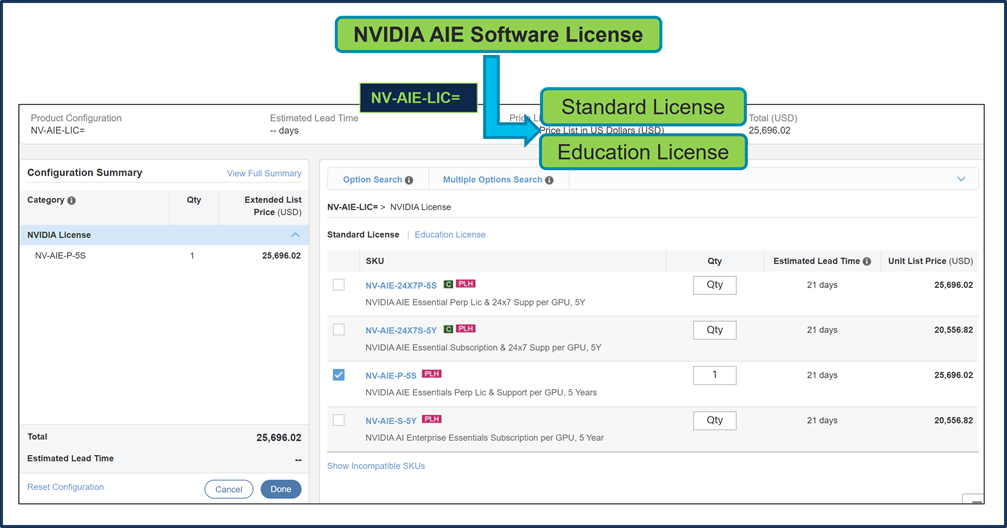
Task: Click Qty field for NV-AIE-24X7S-5Y
Action: (715, 330)
